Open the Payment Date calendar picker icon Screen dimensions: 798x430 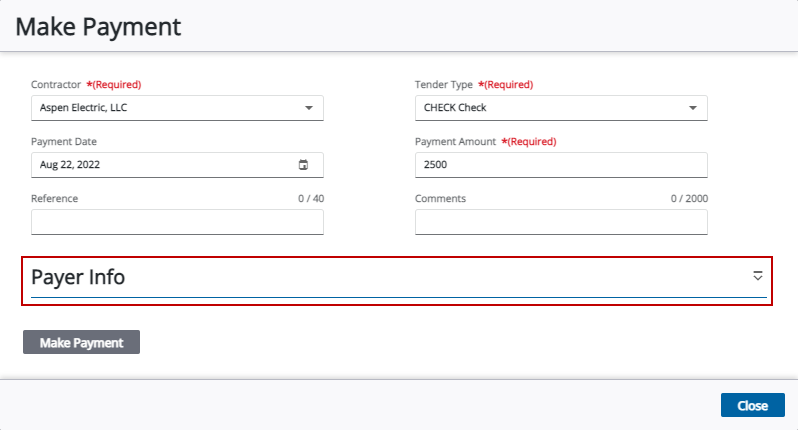pyautogui.click(x=303, y=165)
